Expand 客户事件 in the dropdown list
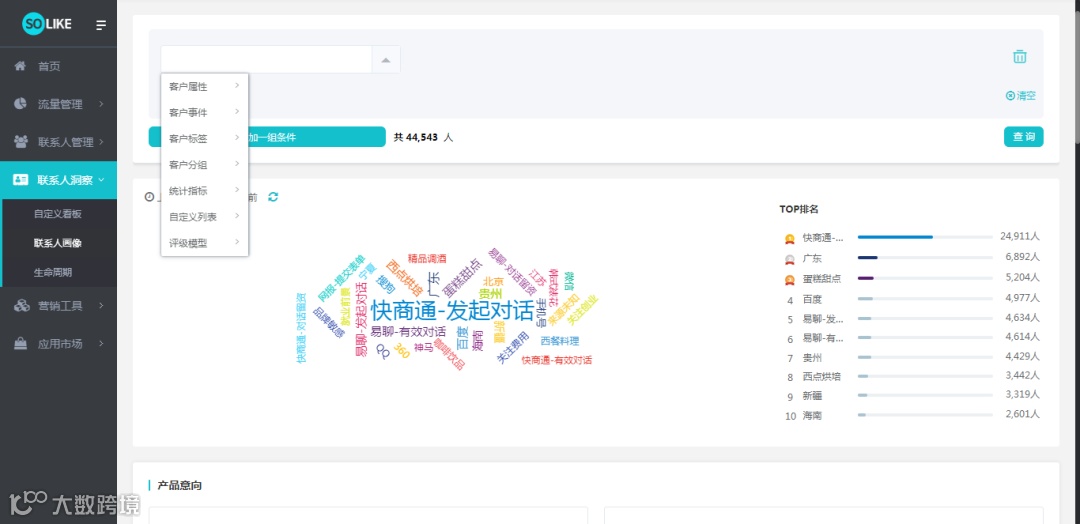The height and width of the screenshot is (524, 1080). [205, 112]
